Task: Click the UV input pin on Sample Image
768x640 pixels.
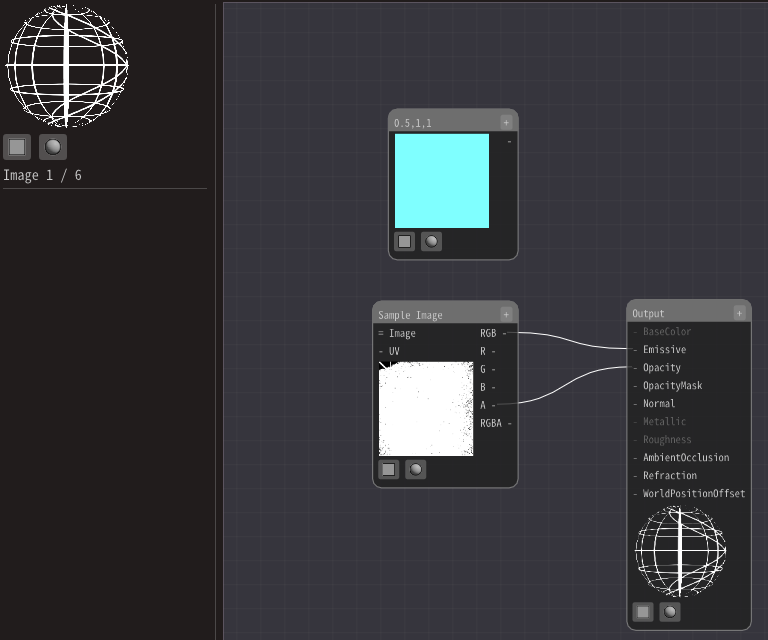Action: 381,352
